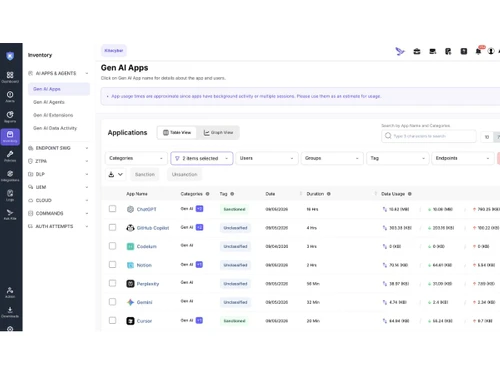Click the info icon beside Data Usage header

coord(410,194)
